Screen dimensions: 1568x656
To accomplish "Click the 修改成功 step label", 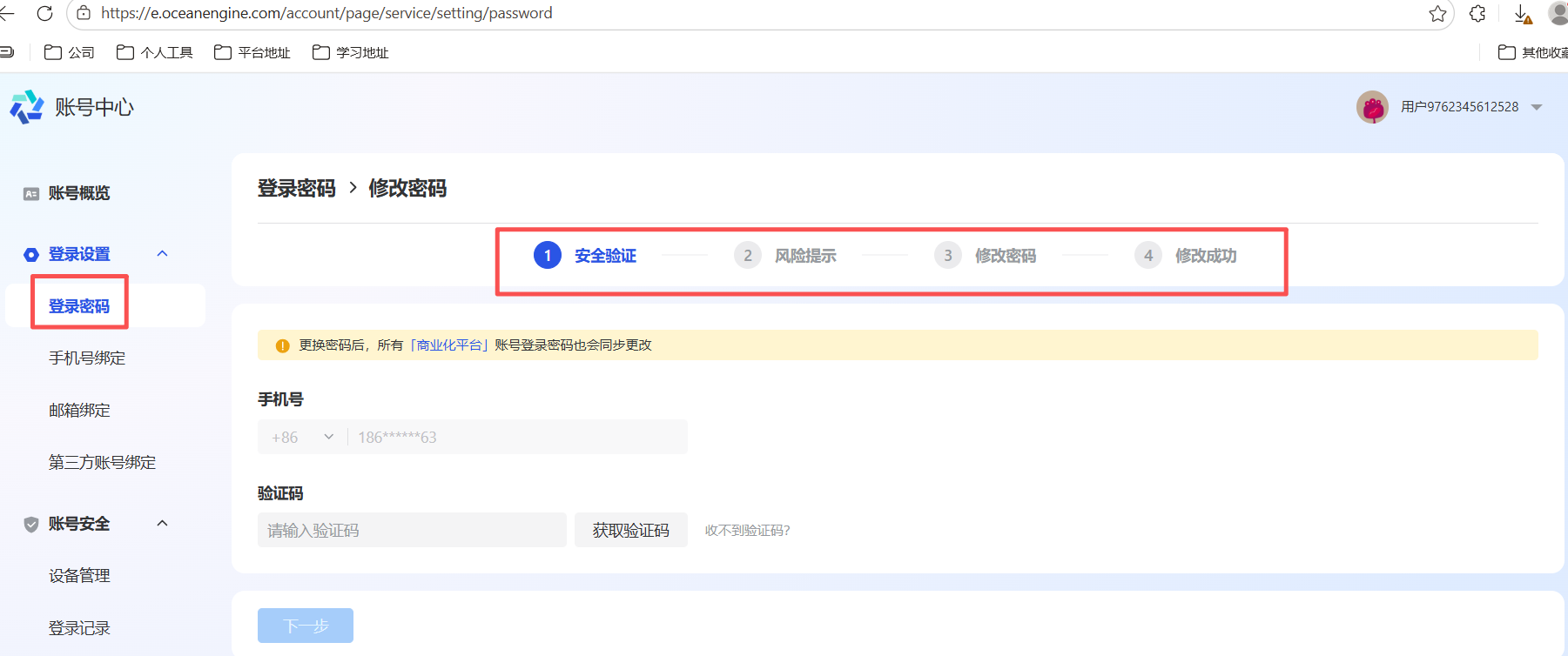I will coord(1206,256).
